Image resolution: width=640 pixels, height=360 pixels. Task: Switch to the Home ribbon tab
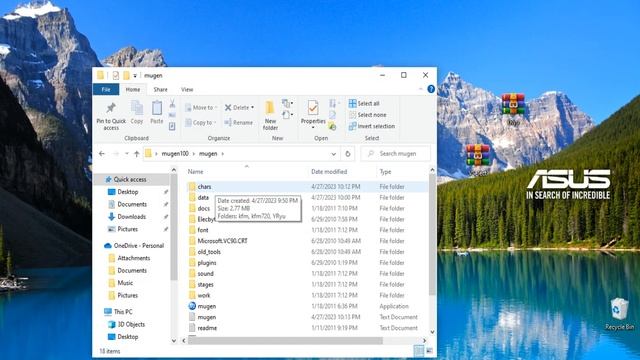coord(133,89)
